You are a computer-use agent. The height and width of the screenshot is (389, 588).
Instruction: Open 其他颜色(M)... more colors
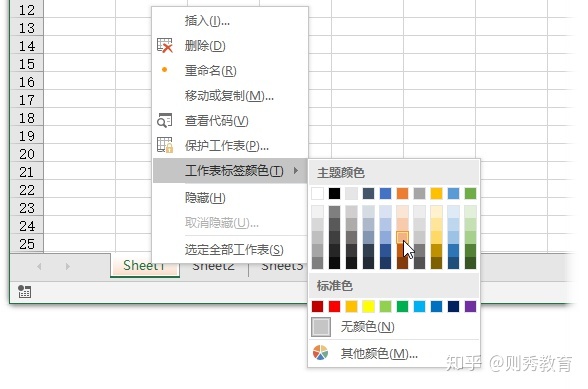tap(394, 353)
